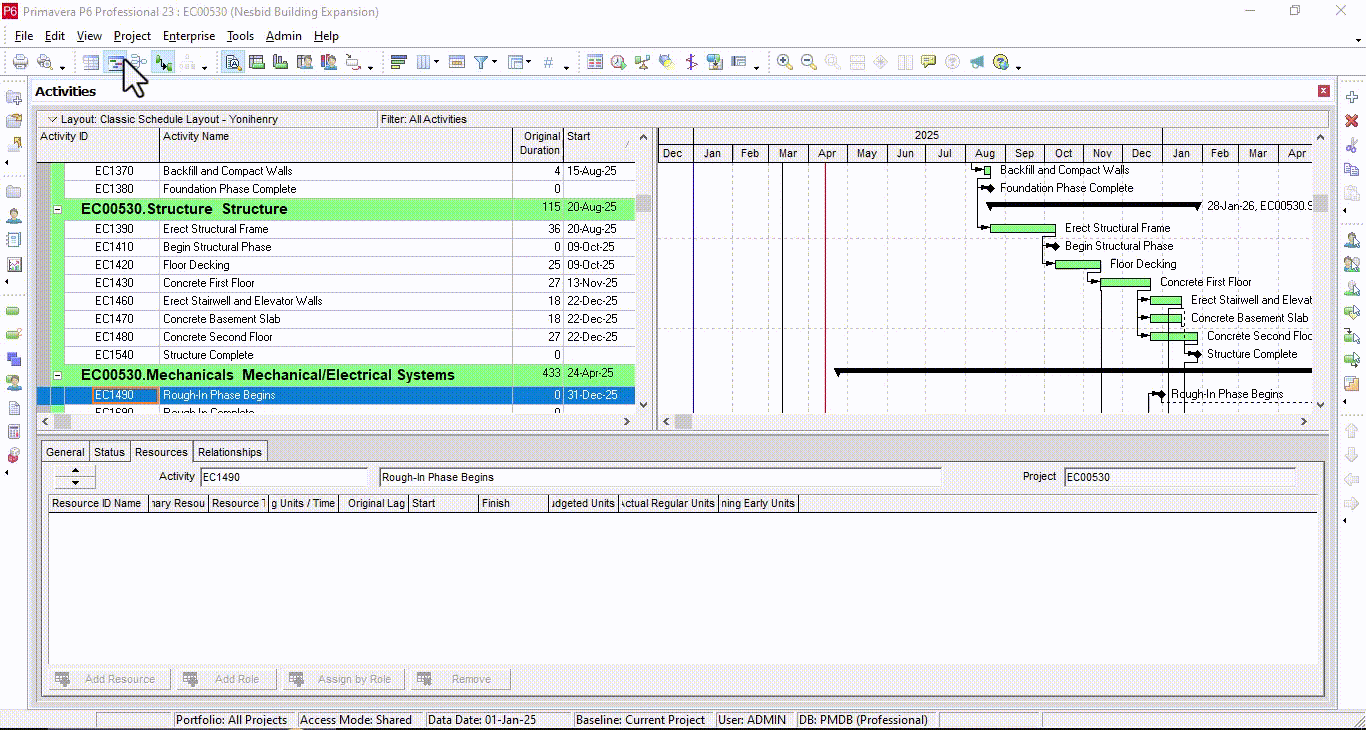The height and width of the screenshot is (730, 1366).
Task: Click the Activity Table view icon
Action: [91, 62]
